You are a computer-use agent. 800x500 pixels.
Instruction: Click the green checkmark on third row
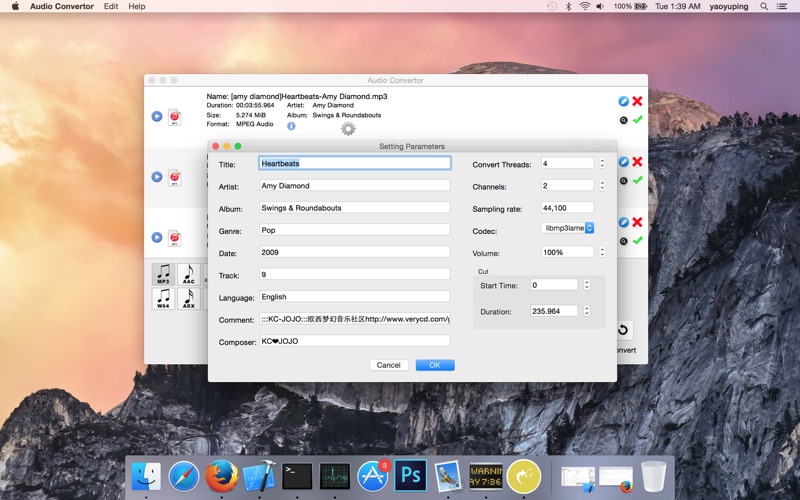(x=637, y=240)
